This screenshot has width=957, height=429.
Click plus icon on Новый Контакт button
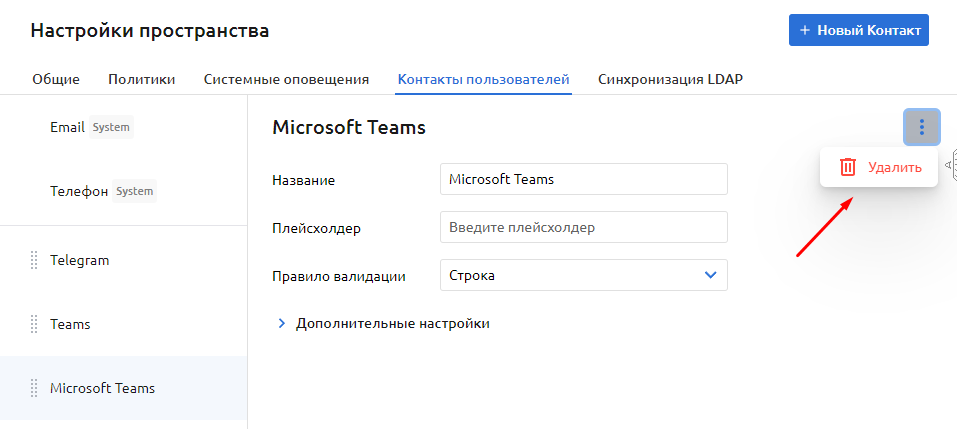(805, 30)
